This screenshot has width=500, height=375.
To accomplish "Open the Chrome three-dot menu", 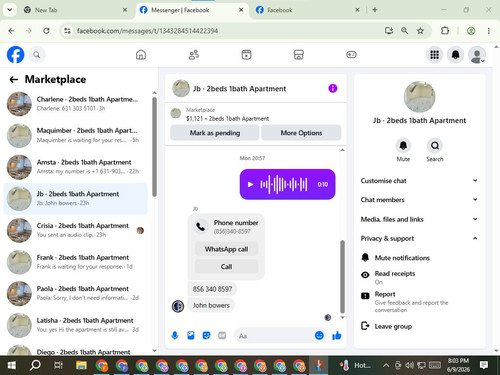I will [488, 31].
